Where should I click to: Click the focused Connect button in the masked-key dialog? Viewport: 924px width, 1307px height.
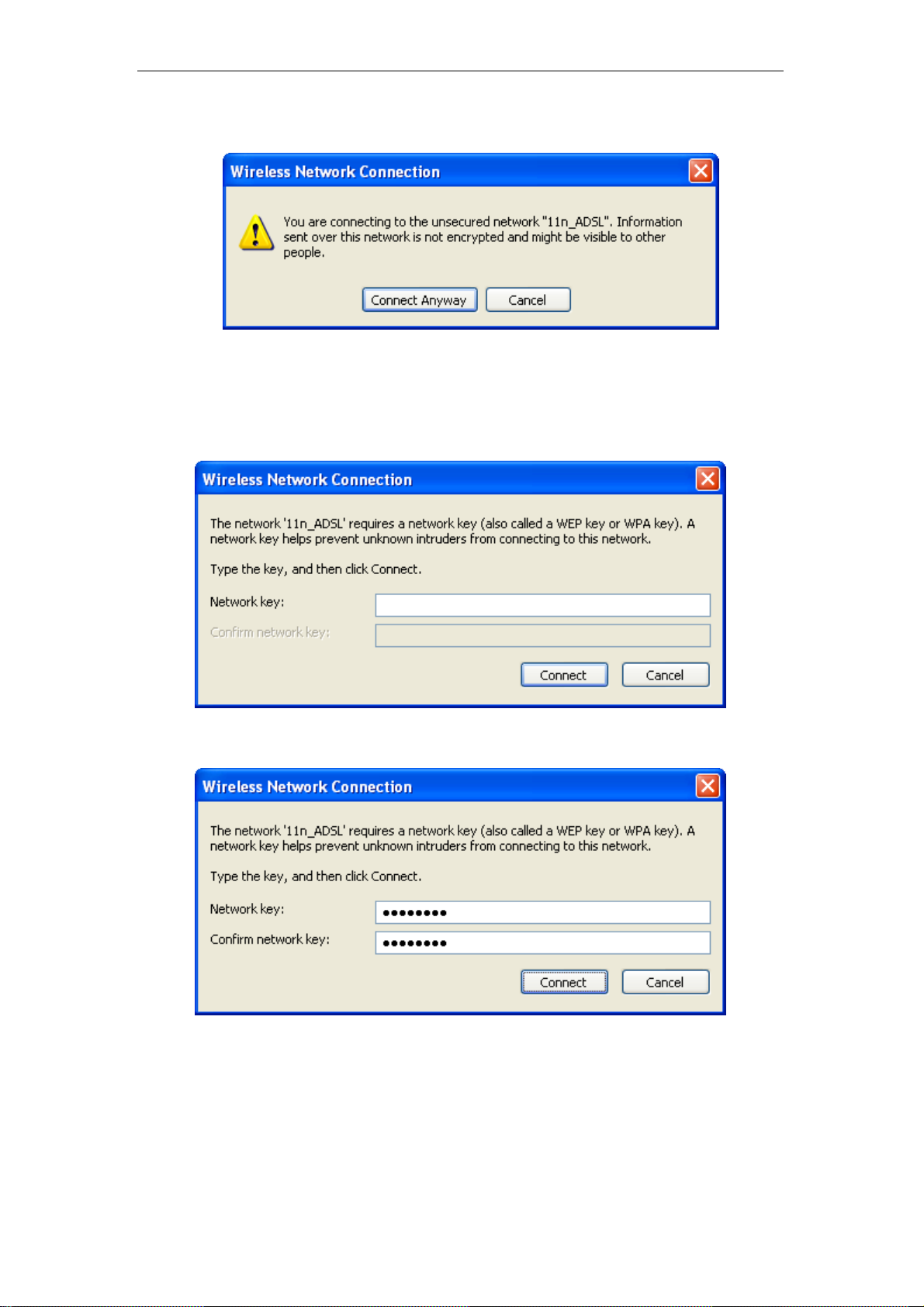(564, 982)
